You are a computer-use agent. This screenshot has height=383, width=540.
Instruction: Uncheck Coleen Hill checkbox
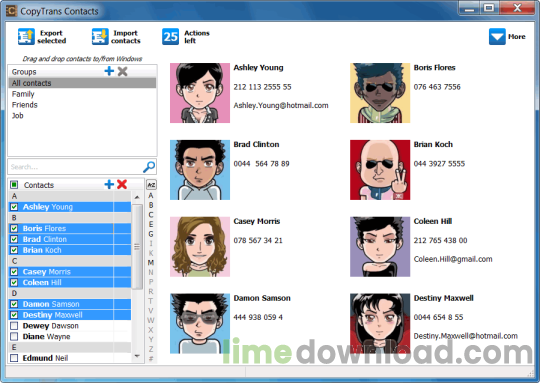click(14, 282)
